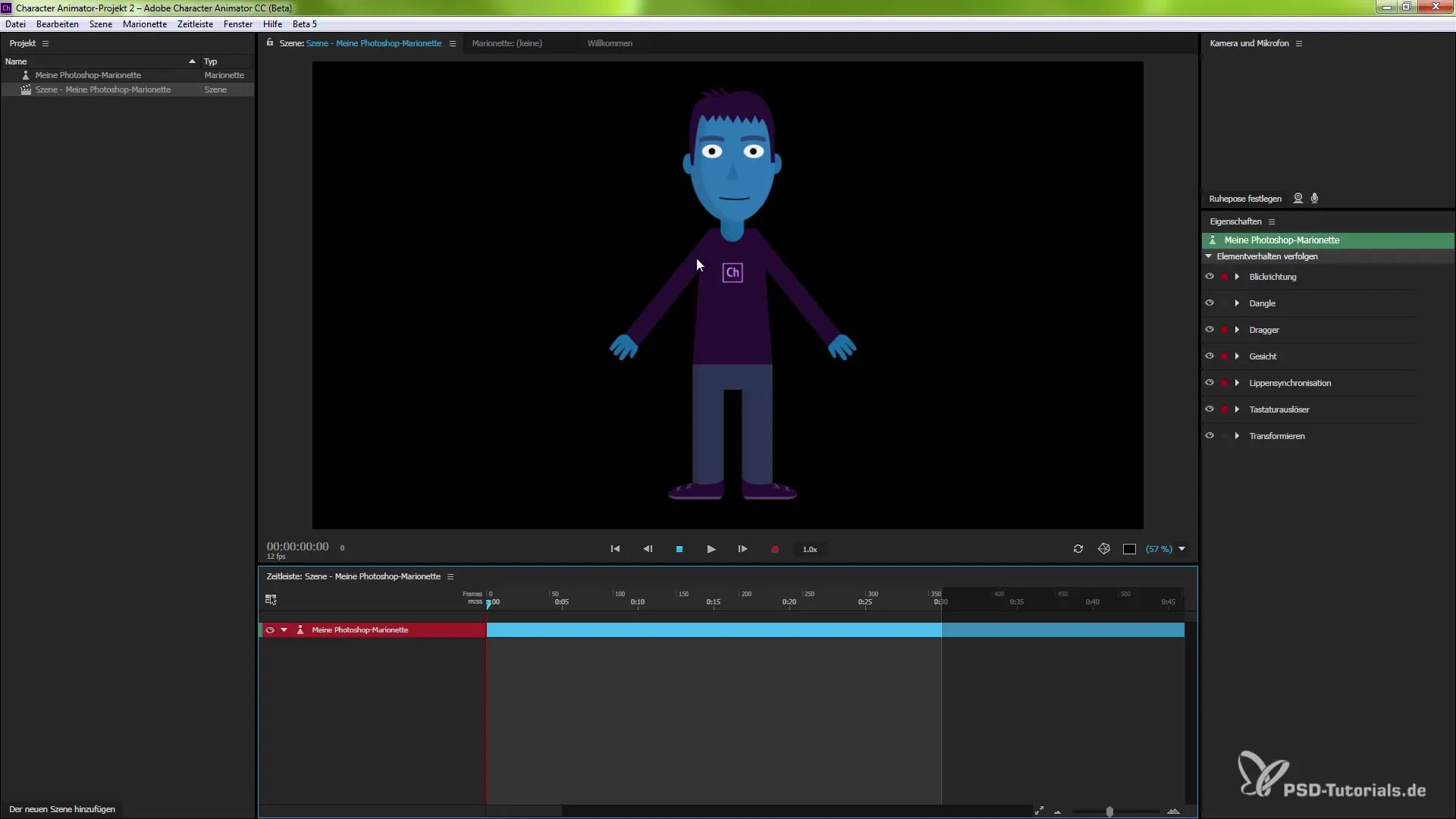Adjust the timeline zoom slider handle
This screenshot has height=819, width=1456.
click(1109, 811)
